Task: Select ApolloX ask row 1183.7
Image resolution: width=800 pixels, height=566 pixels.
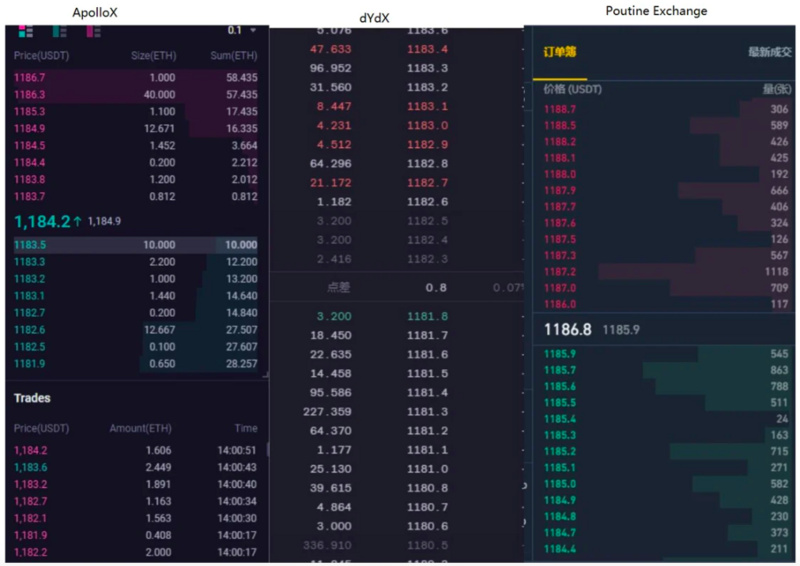Action: point(136,196)
